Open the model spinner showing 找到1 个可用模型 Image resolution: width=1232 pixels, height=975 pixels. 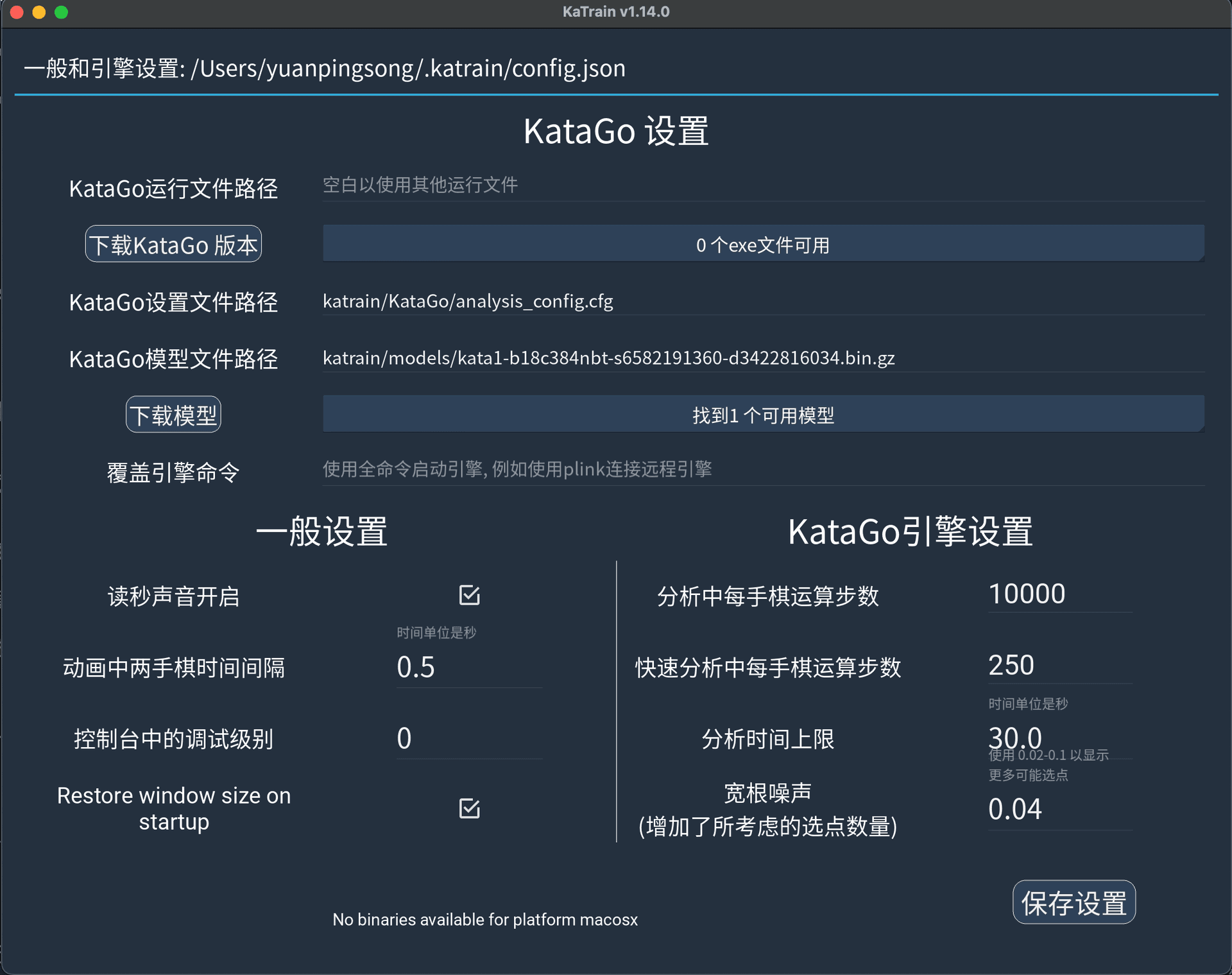tap(764, 414)
